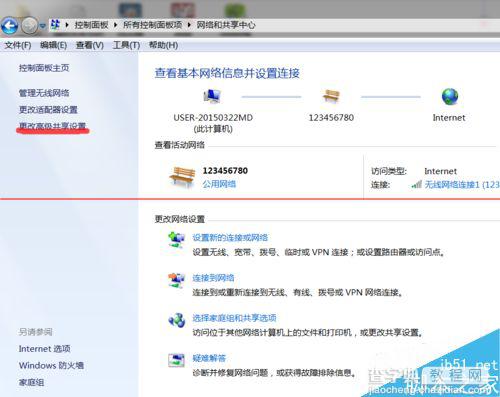Click the large bench icon beside 123456780
Viewport: 500px width, 397px height.
tap(182, 177)
